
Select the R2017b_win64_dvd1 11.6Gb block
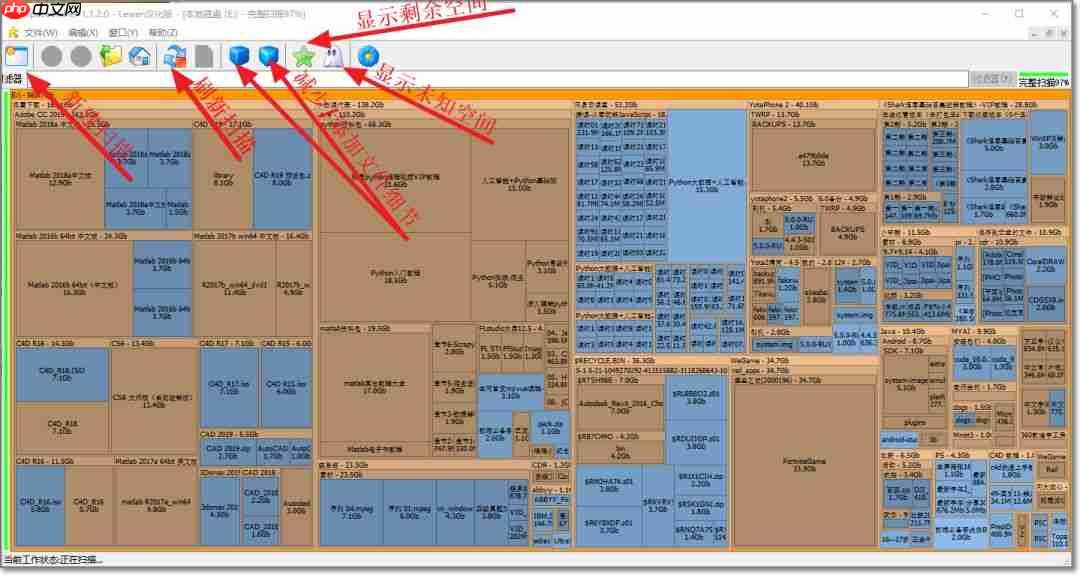tap(235, 288)
